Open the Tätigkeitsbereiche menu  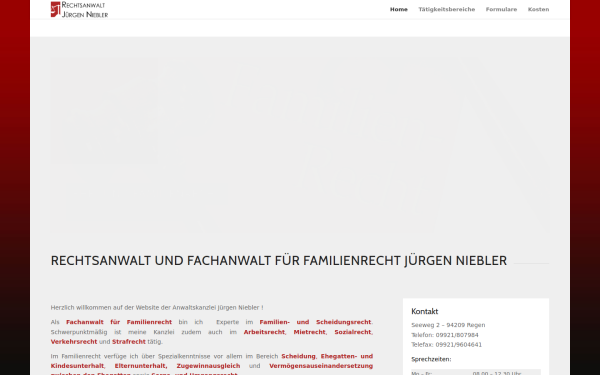pyautogui.click(x=447, y=9)
